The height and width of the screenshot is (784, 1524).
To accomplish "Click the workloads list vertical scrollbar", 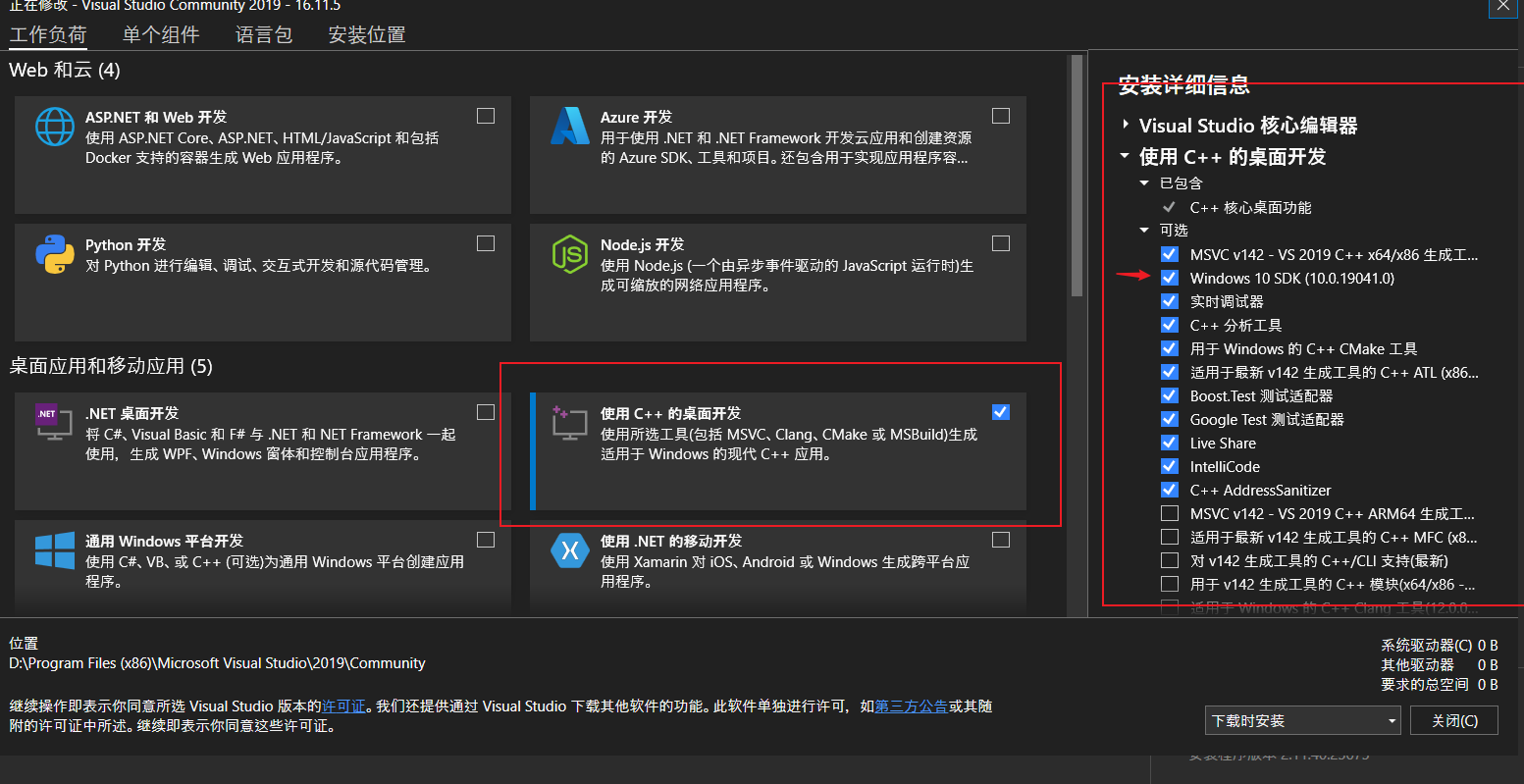I will [x=1077, y=177].
